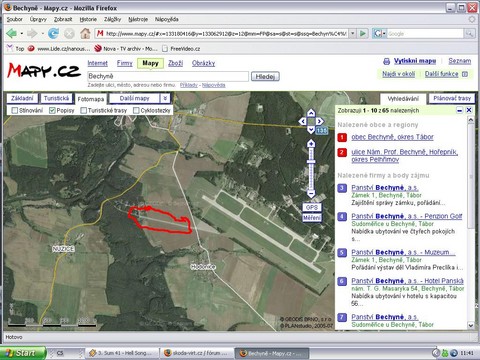
Task: Open the Další mapy dropdown arrow
Action: click(165, 98)
